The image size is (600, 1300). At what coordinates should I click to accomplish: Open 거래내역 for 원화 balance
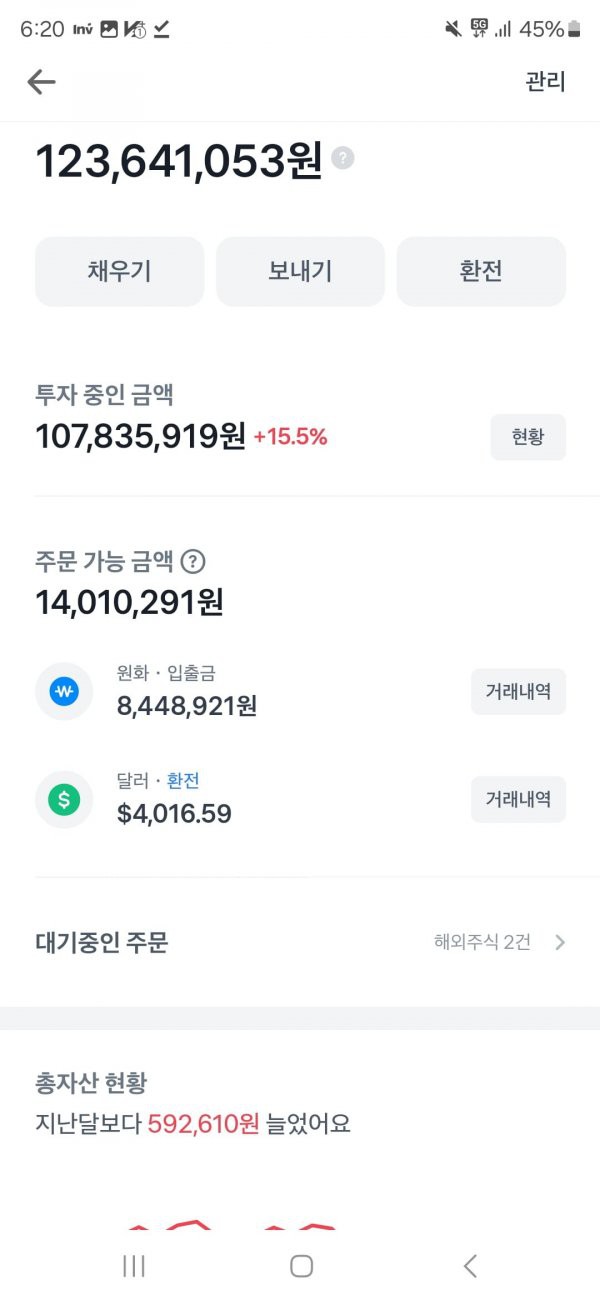[x=518, y=691]
